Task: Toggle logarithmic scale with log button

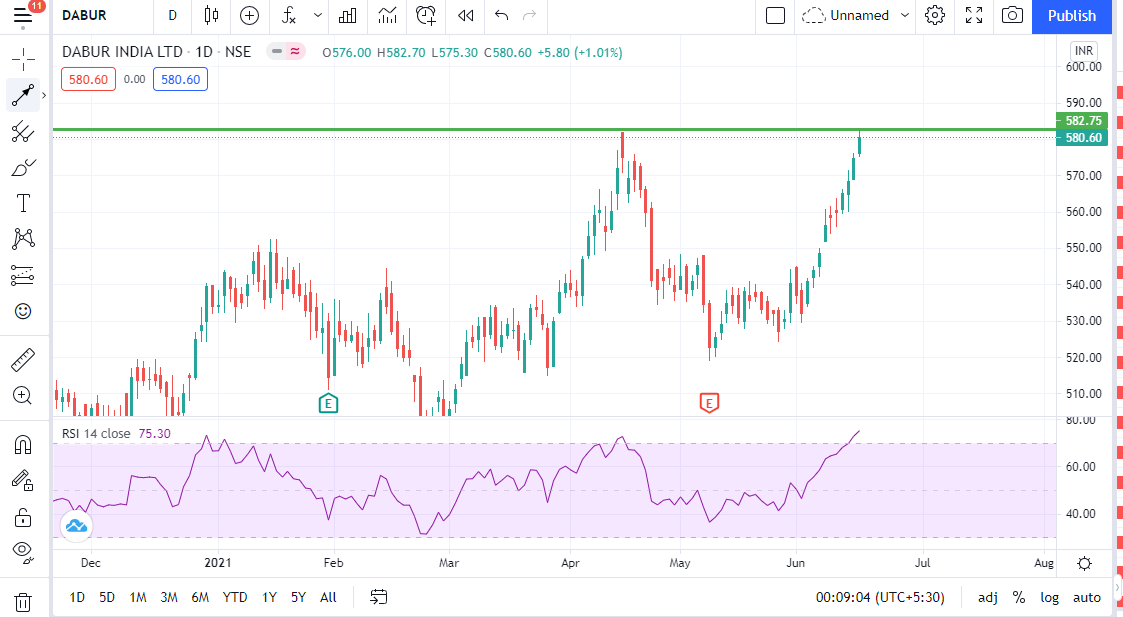Action: pos(1049,597)
